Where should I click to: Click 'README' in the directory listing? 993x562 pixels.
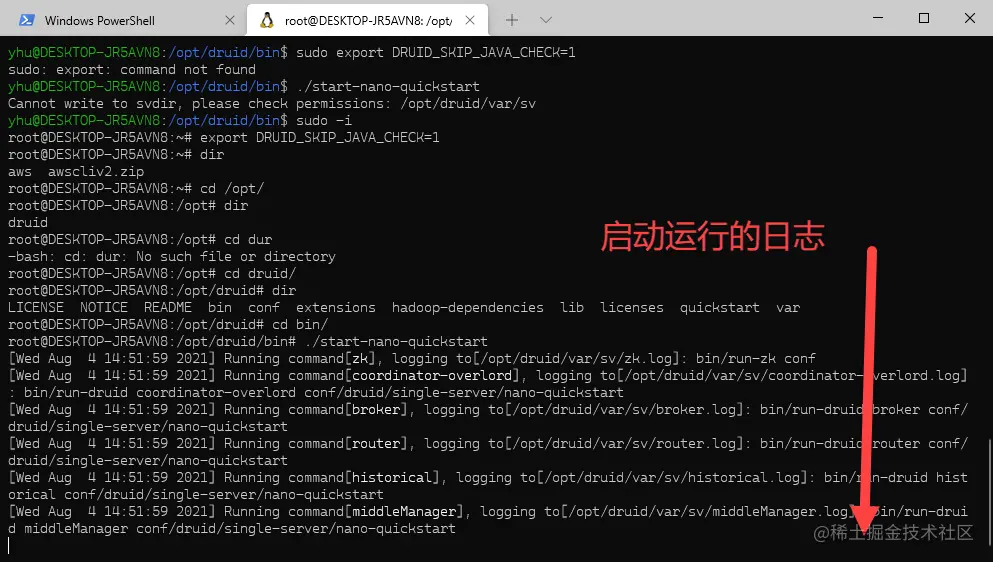tap(168, 308)
